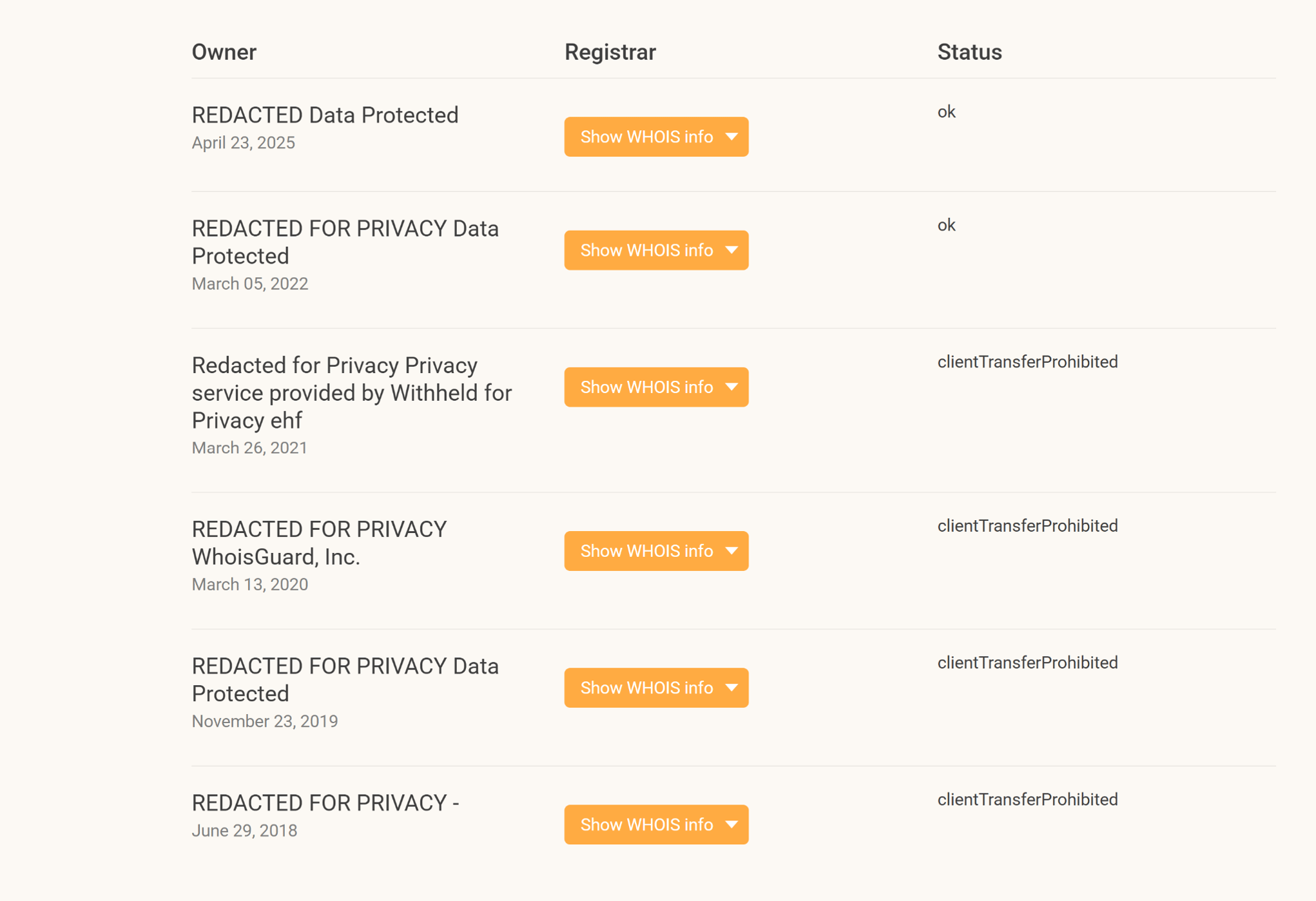
Task: Click clientTransferProhibited status on the March 26, 2021 row
Action: [1027, 362]
